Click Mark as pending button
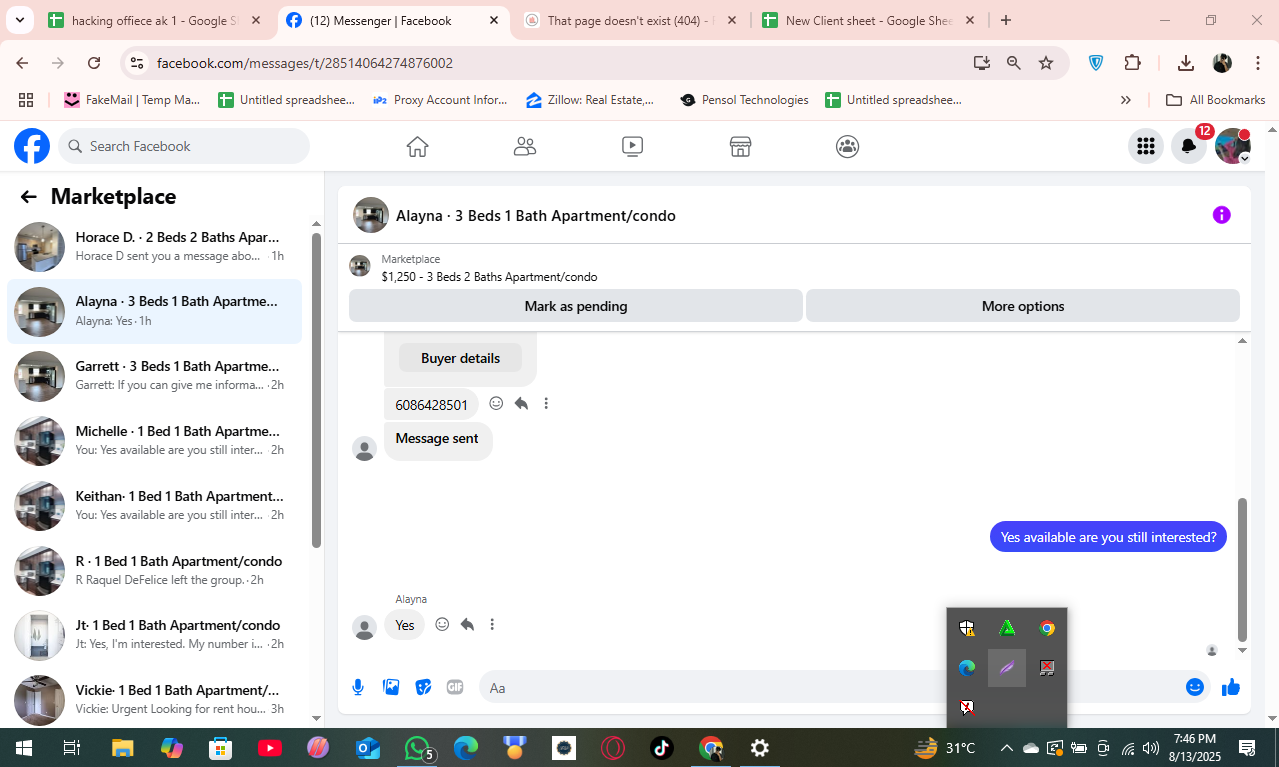1279x767 pixels. pos(576,306)
